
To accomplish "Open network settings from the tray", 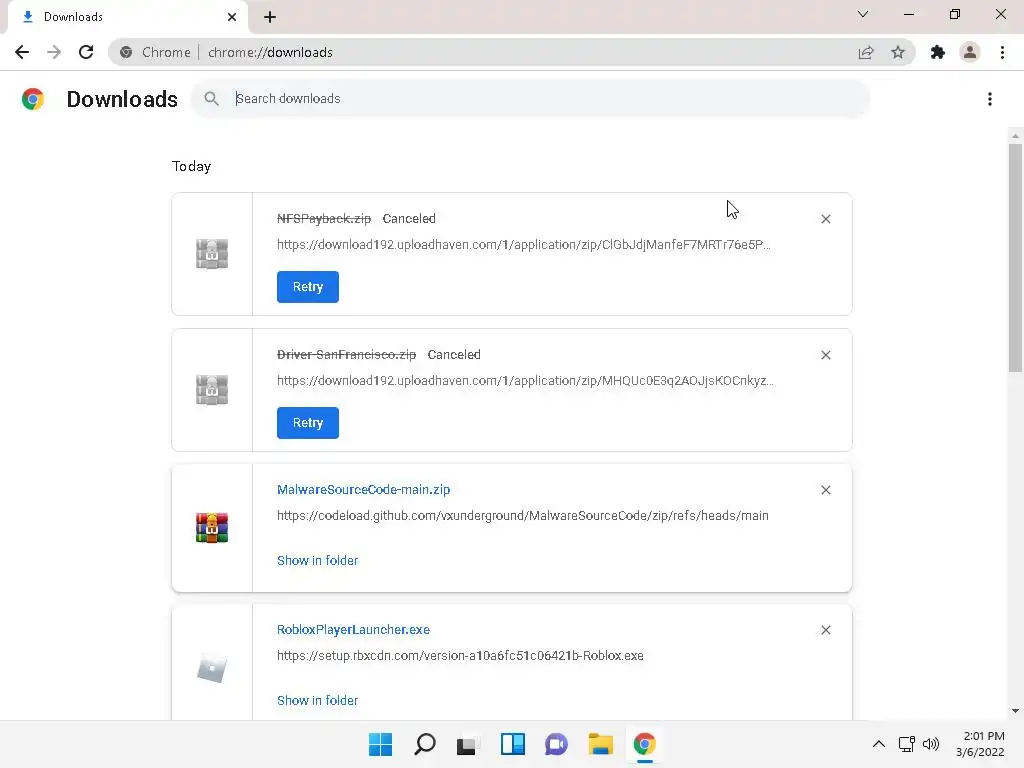I will tap(906, 744).
